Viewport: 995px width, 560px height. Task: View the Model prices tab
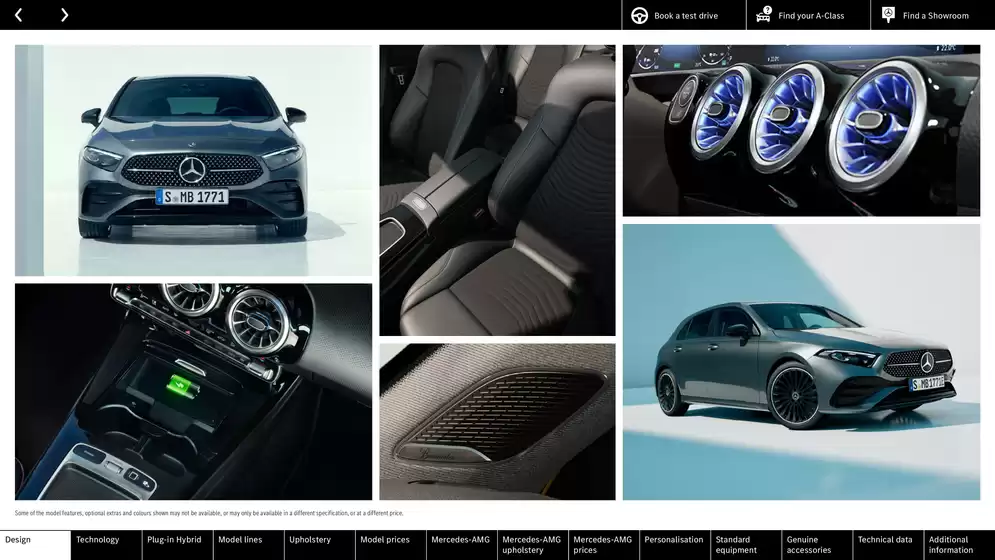click(x=391, y=545)
